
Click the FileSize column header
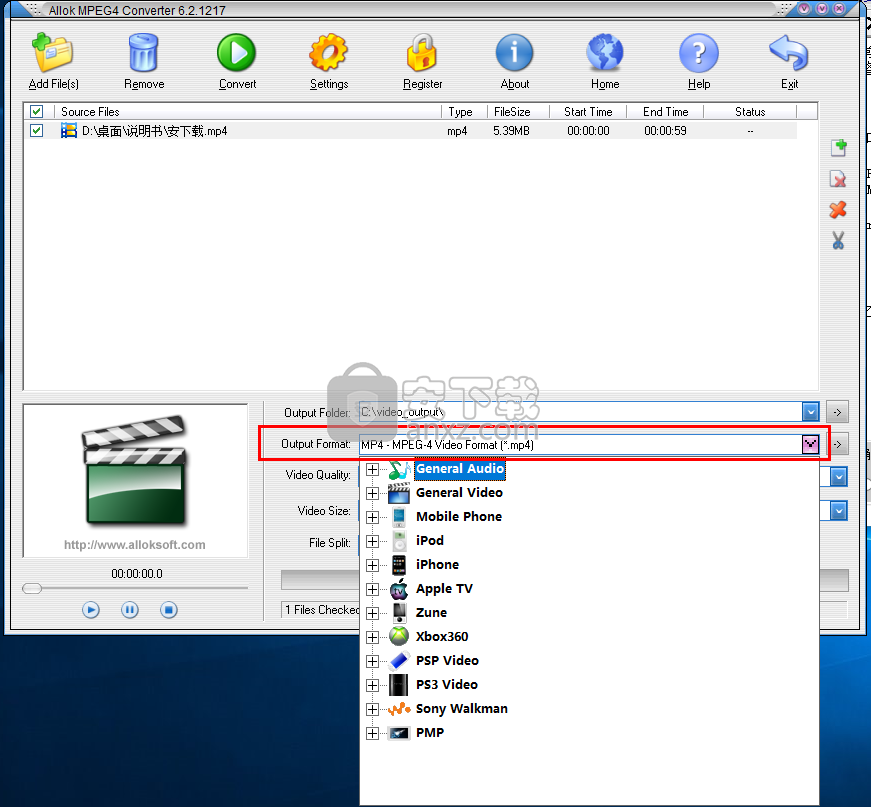[518, 112]
